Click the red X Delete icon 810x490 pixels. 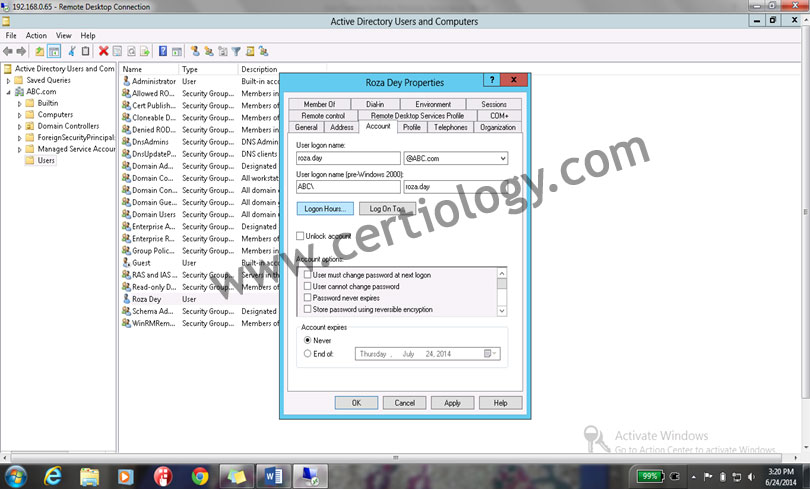(103, 51)
